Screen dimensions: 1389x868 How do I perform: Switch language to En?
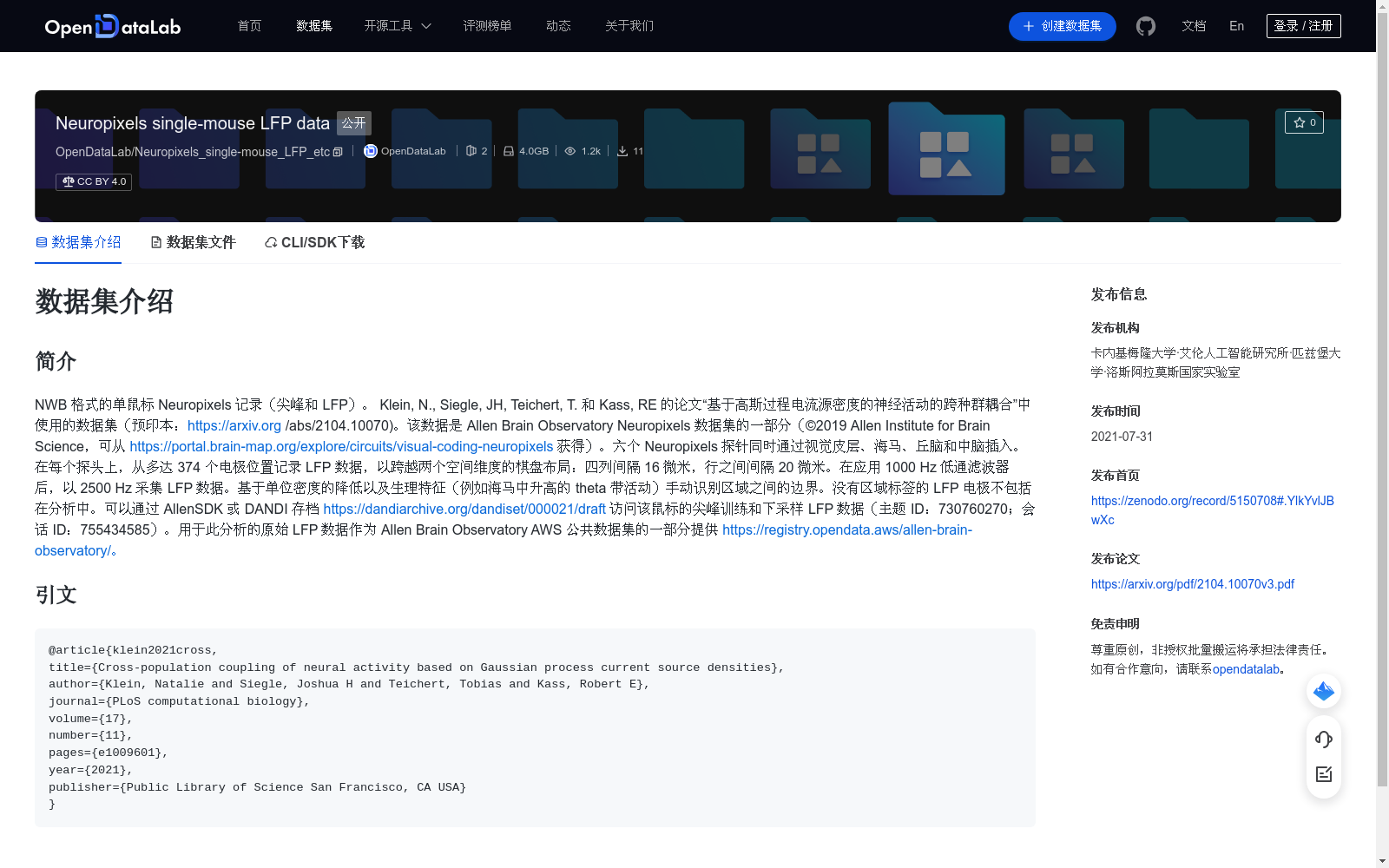[1236, 26]
